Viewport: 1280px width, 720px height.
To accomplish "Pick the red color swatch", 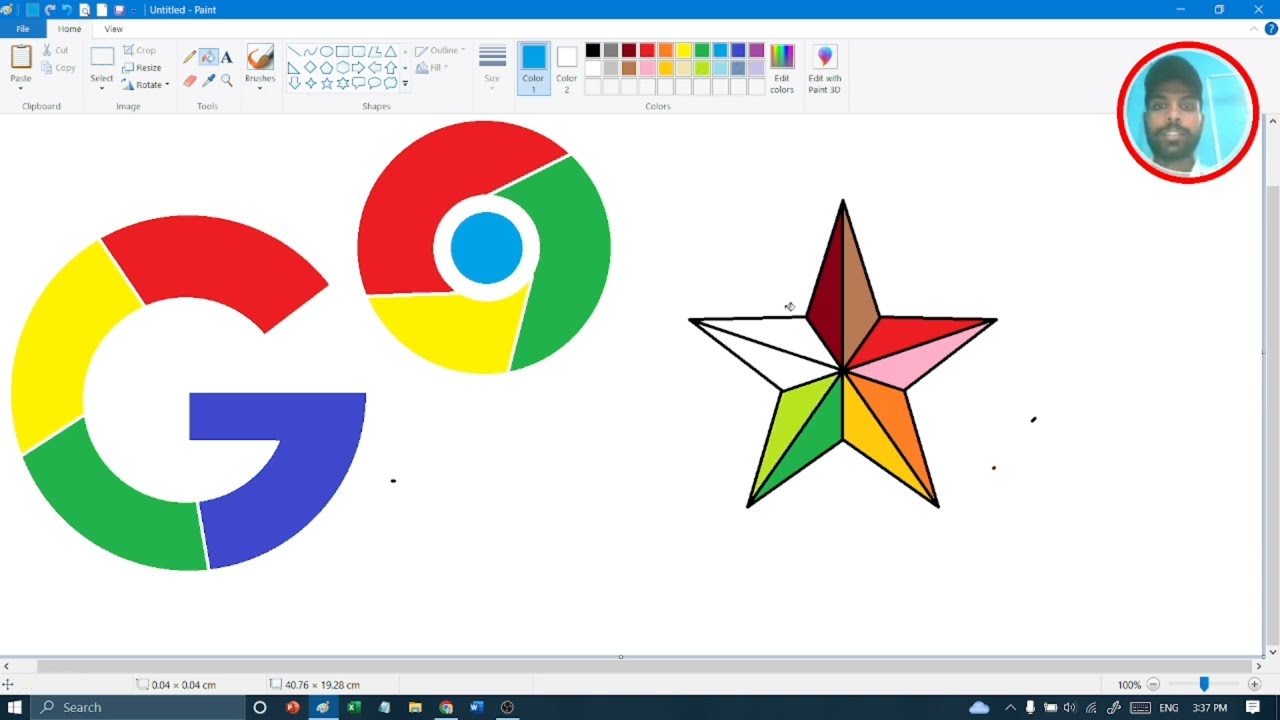I will point(647,50).
